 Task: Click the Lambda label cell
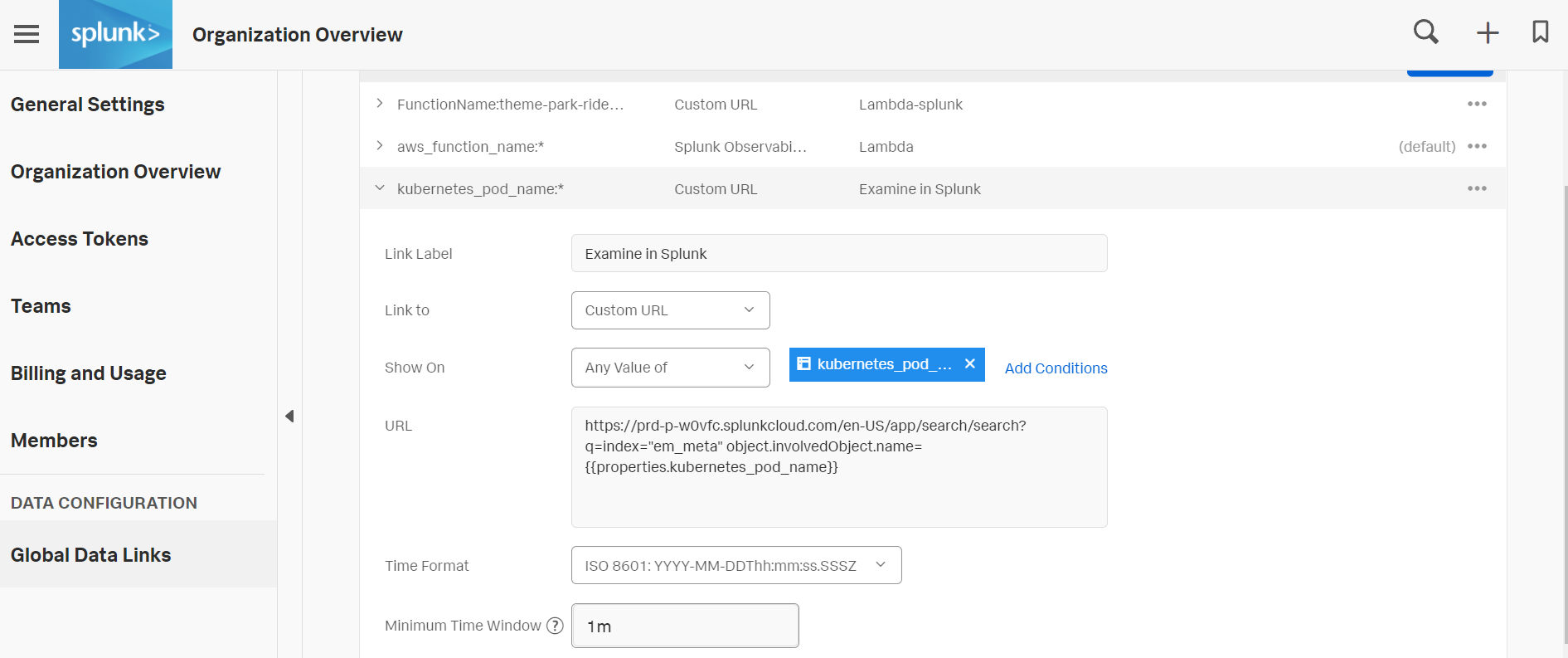(x=886, y=147)
